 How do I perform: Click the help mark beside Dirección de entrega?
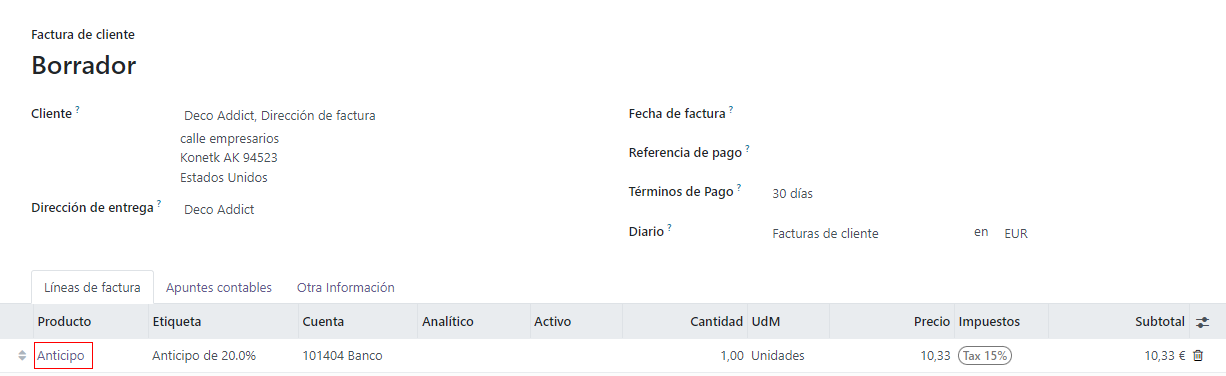[158, 204]
